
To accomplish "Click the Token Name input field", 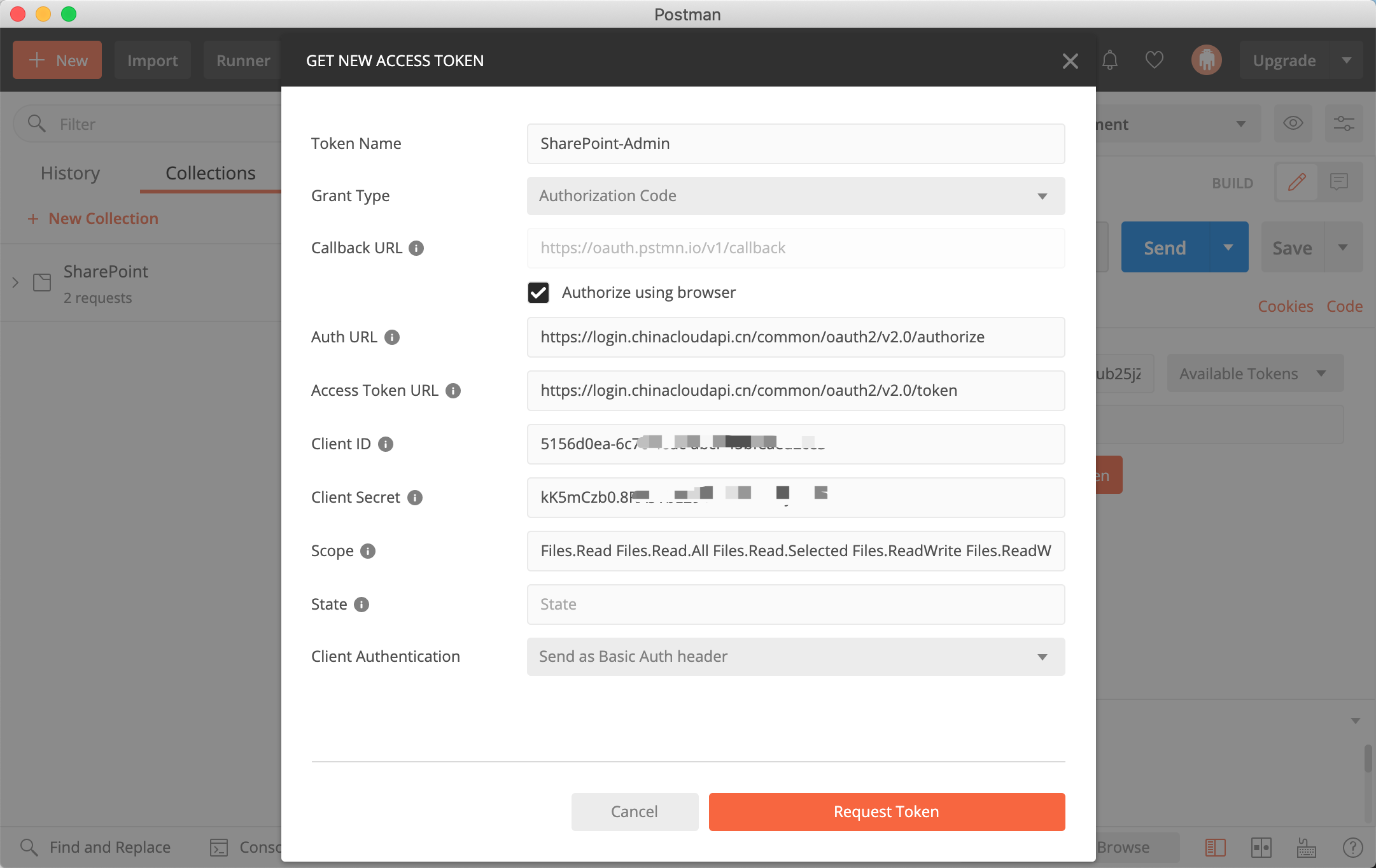I will click(796, 144).
